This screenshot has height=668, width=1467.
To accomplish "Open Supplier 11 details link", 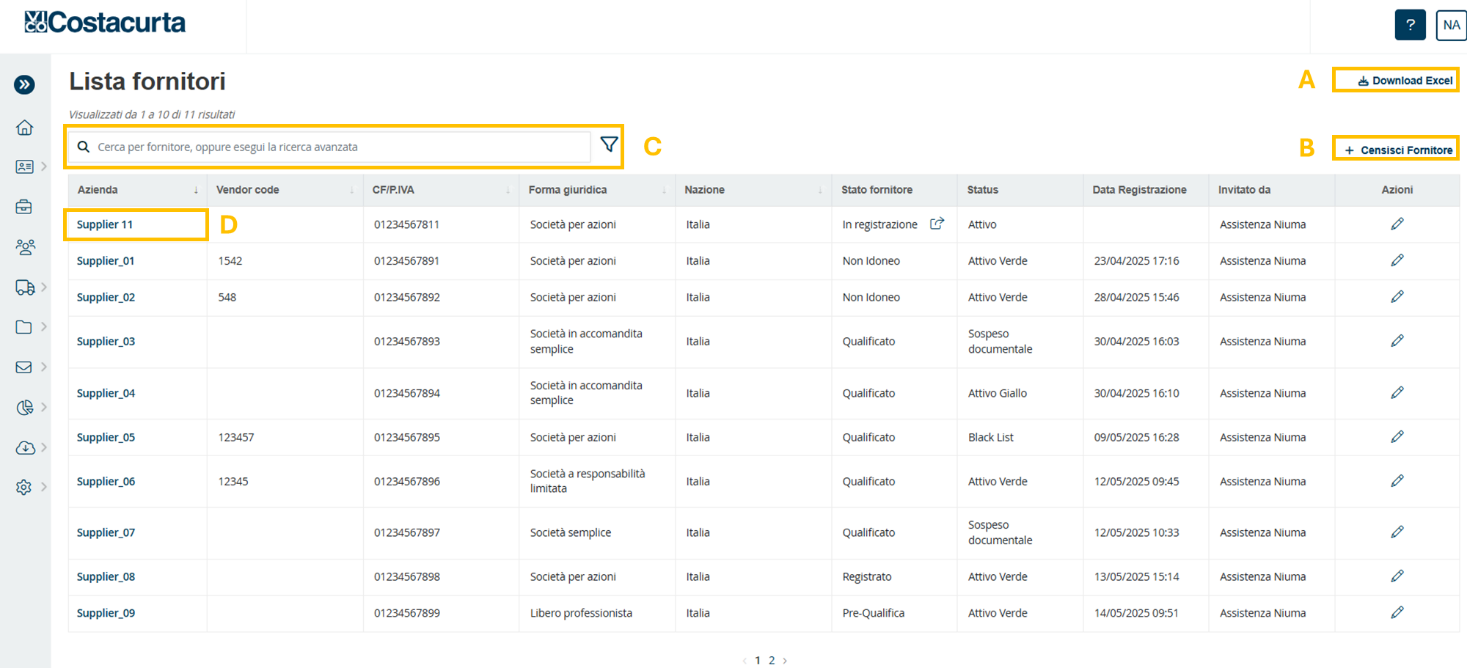I will [105, 225].
